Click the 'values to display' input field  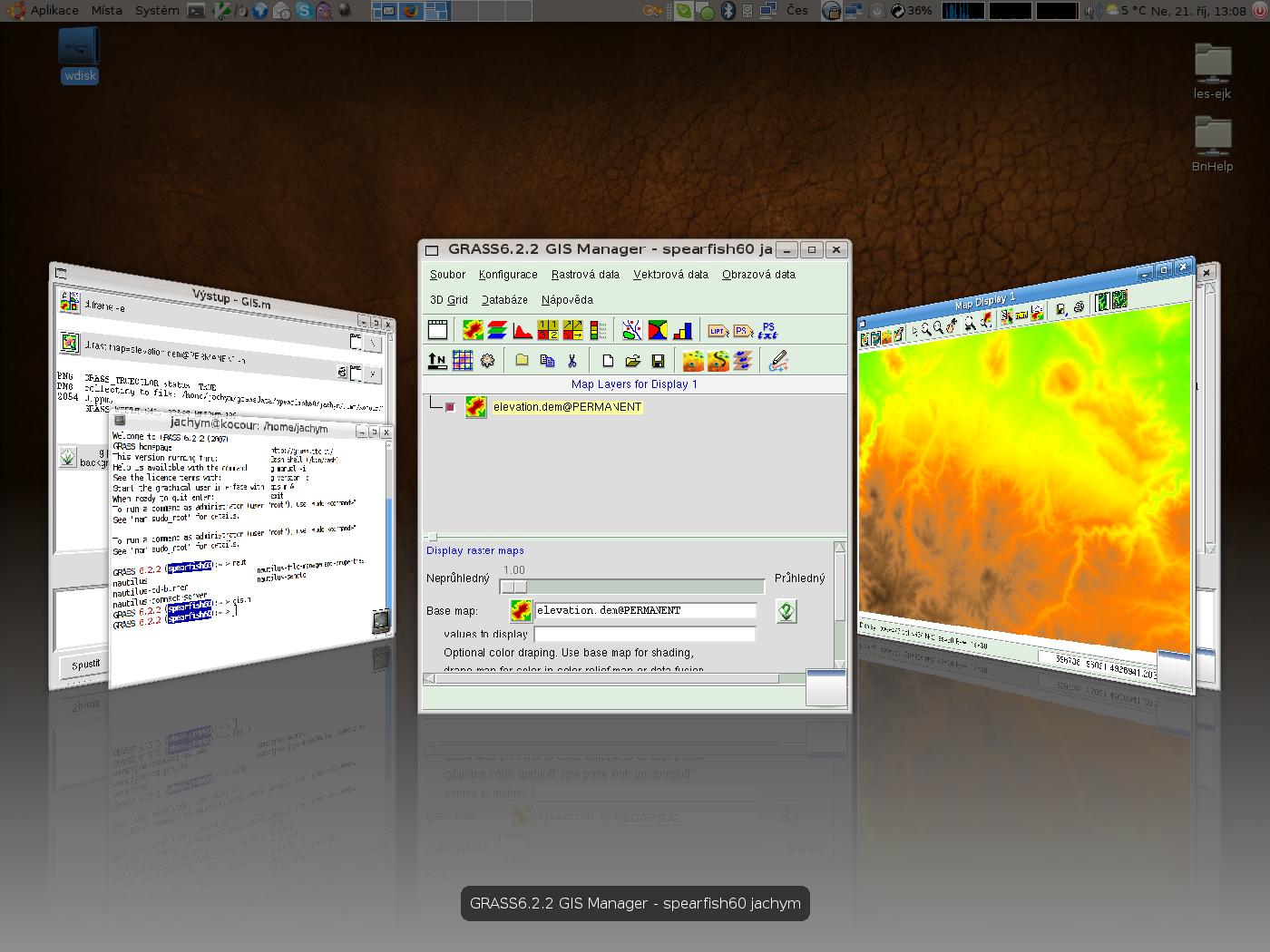point(645,635)
